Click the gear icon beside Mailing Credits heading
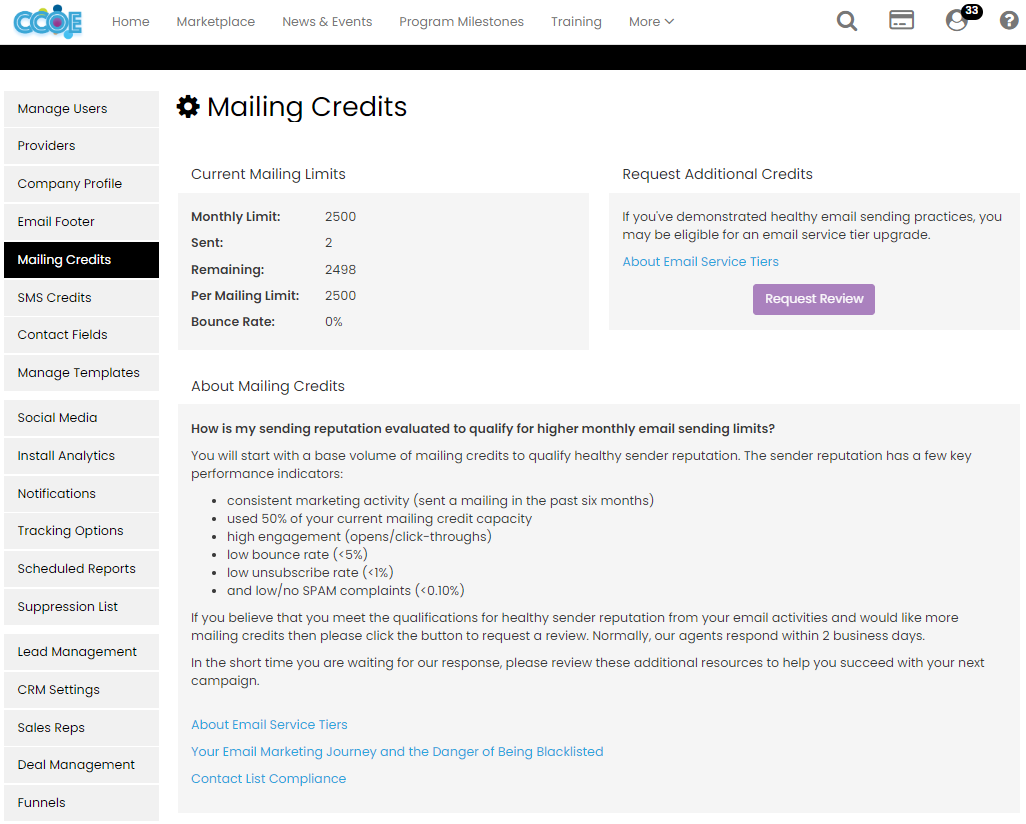The width and height of the screenshot is (1026, 824). [x=187, y=106]
